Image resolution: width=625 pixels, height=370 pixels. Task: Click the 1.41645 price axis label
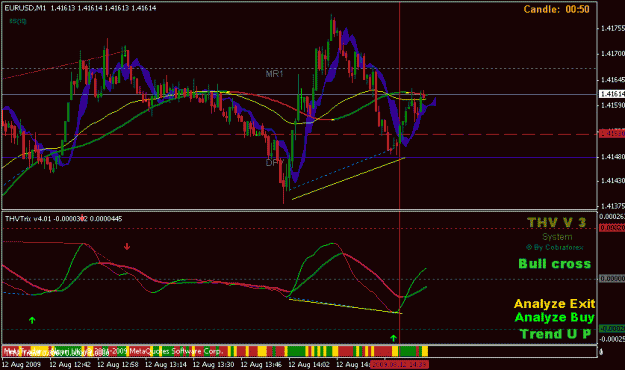coord(613,80)
